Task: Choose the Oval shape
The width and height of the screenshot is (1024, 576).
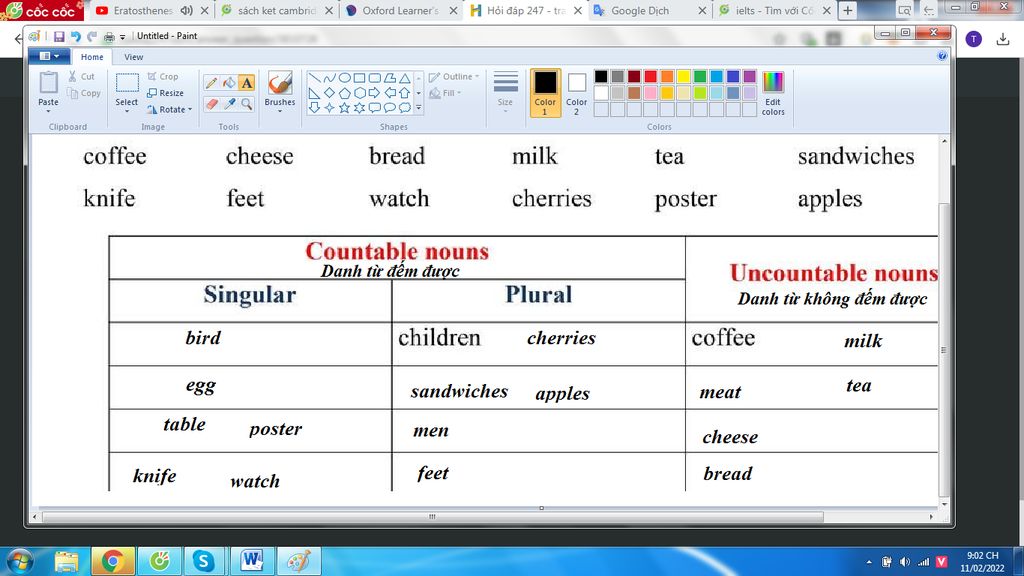Action: [345, 78]
